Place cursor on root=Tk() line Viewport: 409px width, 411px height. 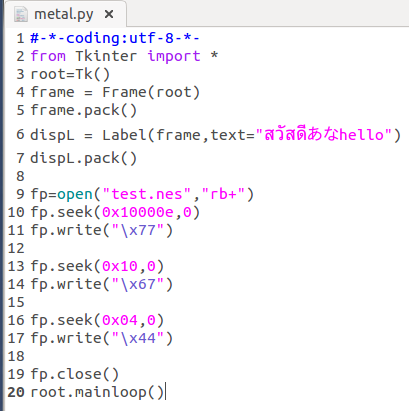(70, 74)
